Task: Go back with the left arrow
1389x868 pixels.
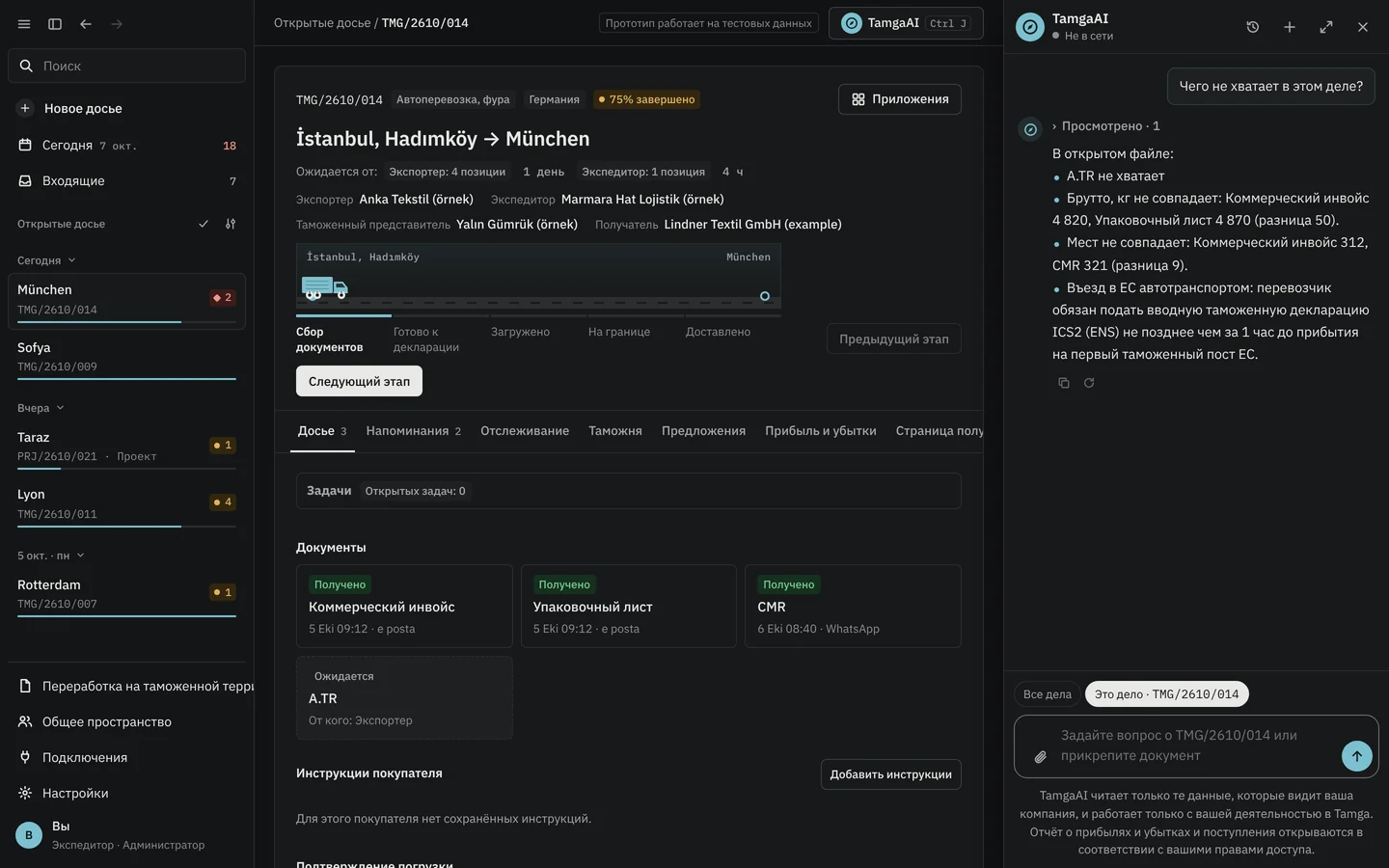Action: coord(86,24)
